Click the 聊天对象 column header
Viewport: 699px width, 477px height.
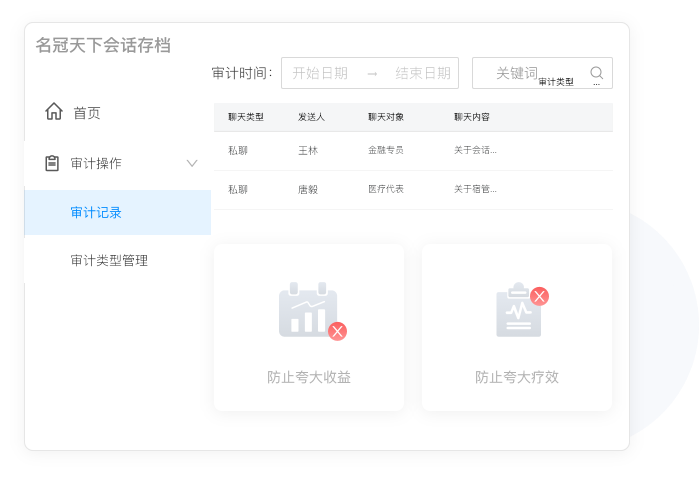pos(386,117)
